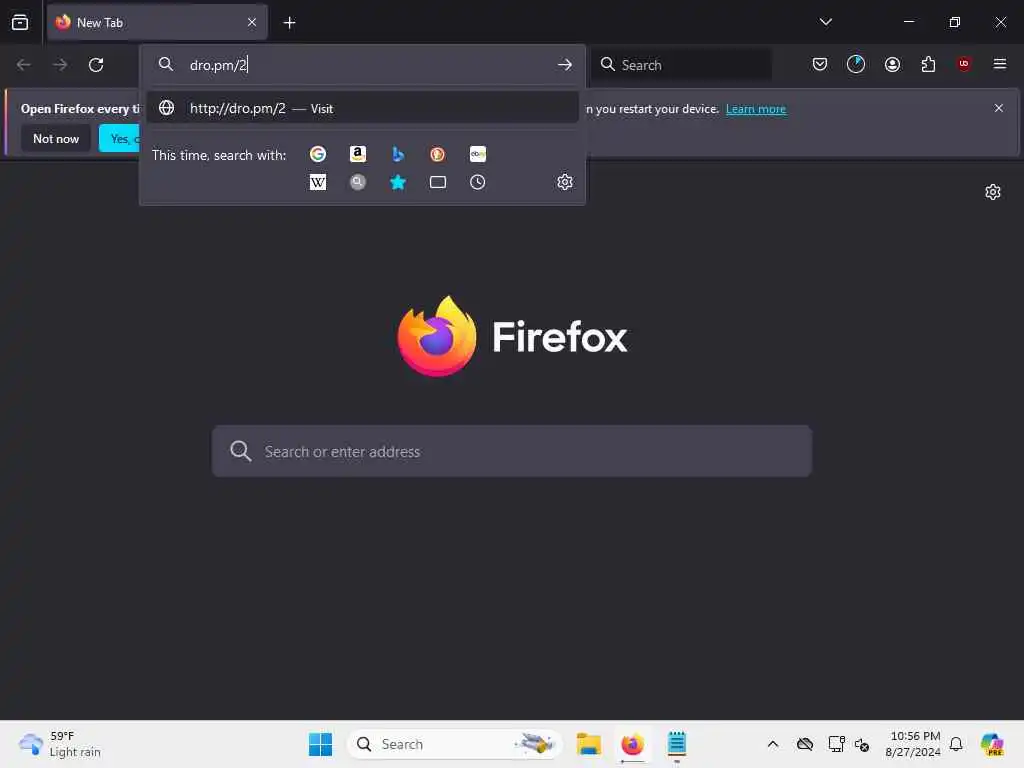Open the notifications bell icon
Screen dimensions: 1024x768
[x=956, y=744]
